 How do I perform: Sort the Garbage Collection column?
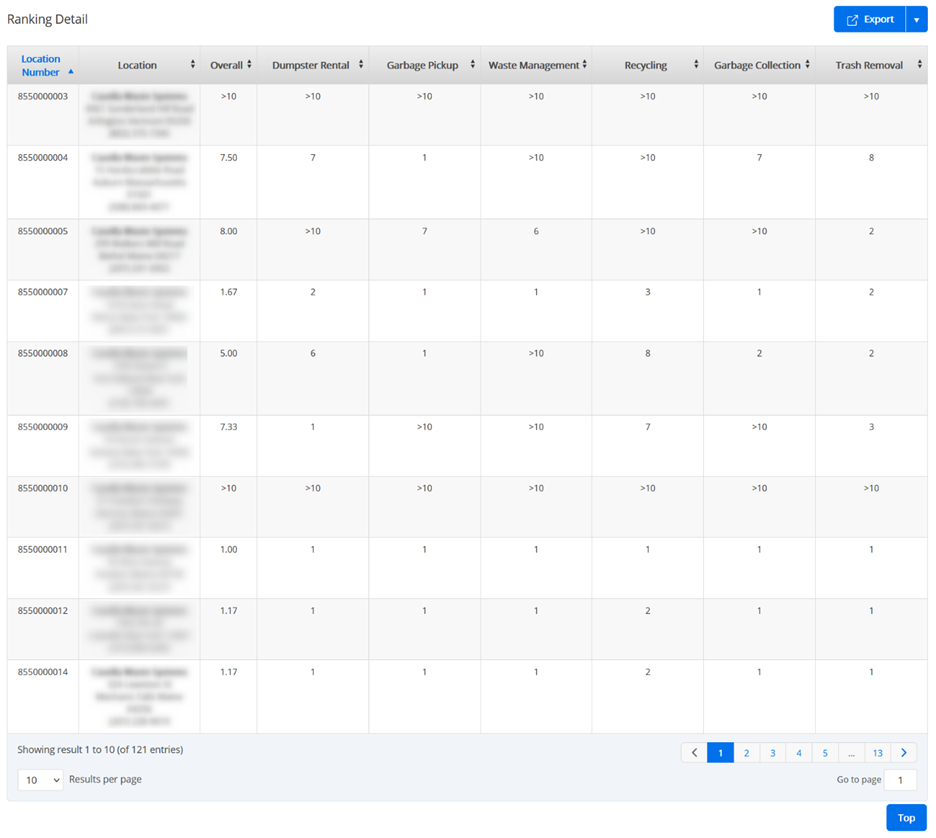click(759, 65)
